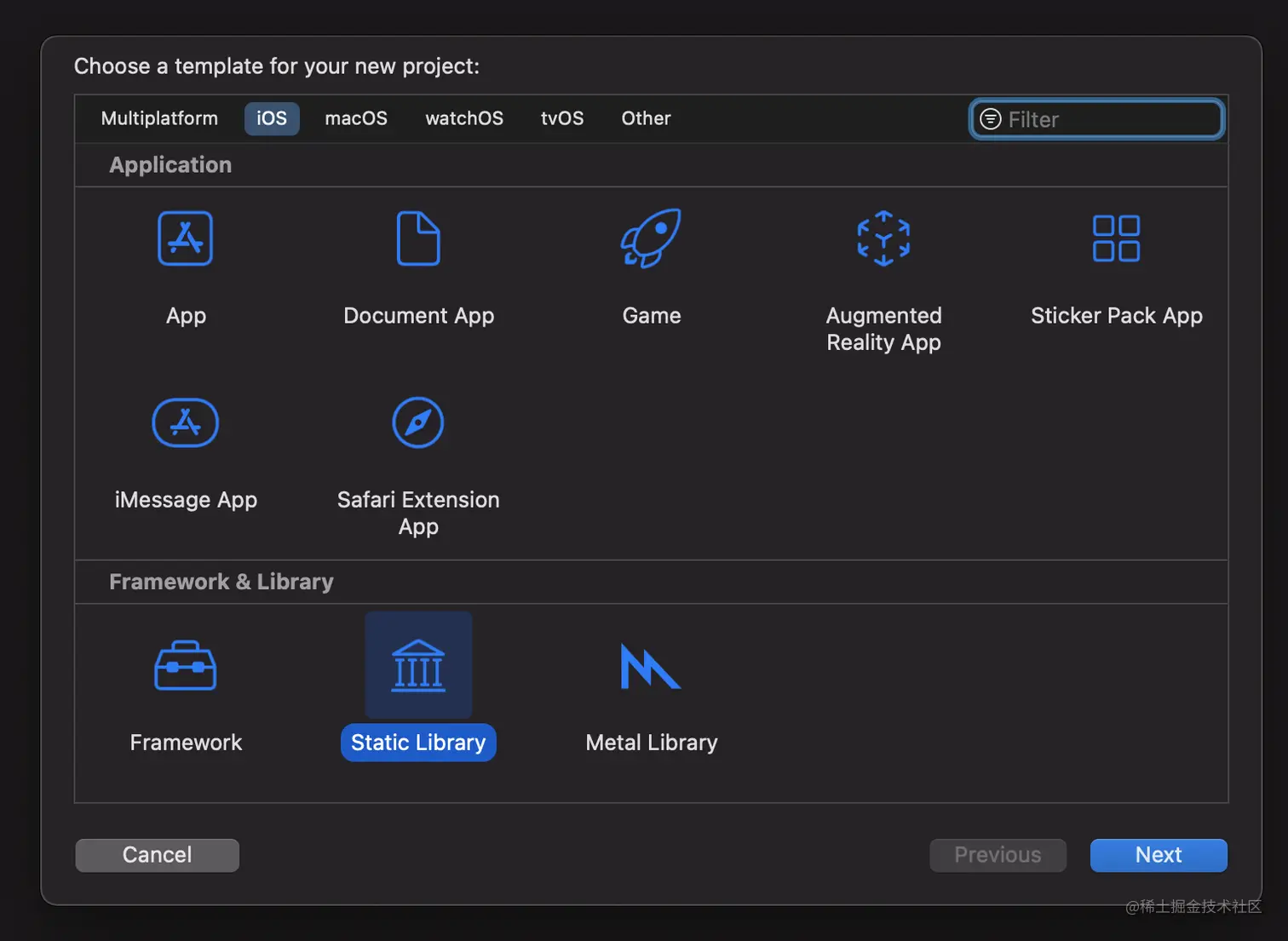This screenshot has height=941, width=1288.
Task: Click the Next button
Action: click(x=1159, y=855)
